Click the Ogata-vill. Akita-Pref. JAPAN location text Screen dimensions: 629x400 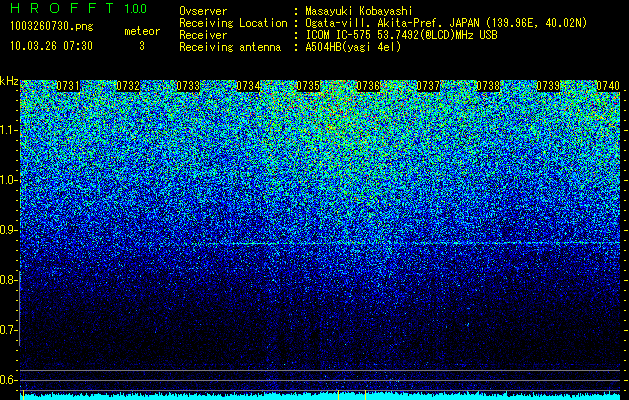click(446, 23)
